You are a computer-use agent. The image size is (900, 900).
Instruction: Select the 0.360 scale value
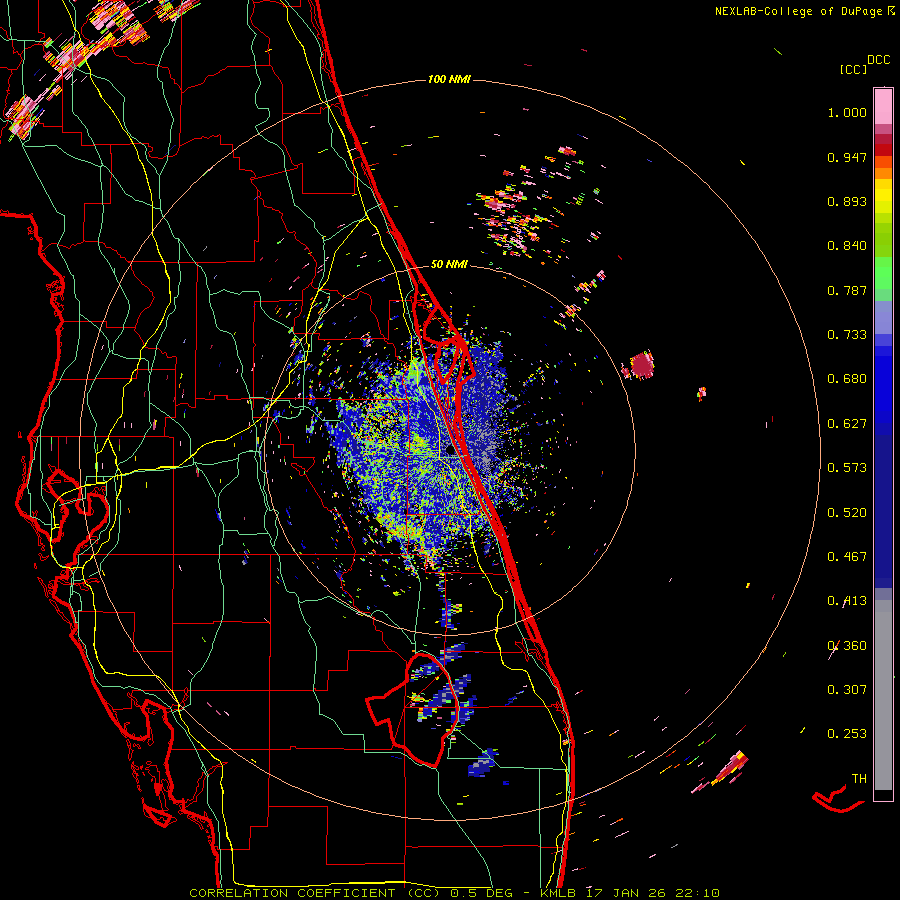pos(847,646)
